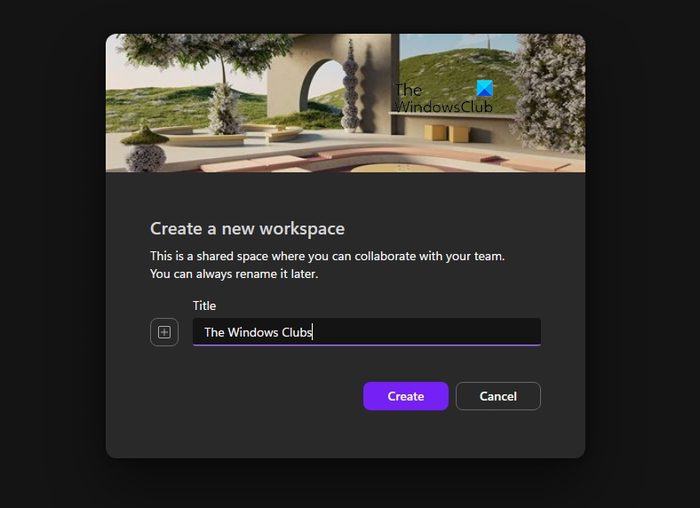Click the word 'The' in title field
Screen dimensions: 700x508
(x=214, y=332)
